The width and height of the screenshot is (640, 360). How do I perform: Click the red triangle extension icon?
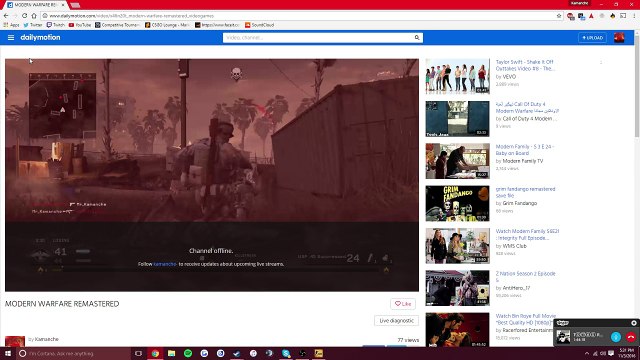[x=591, y=16]
